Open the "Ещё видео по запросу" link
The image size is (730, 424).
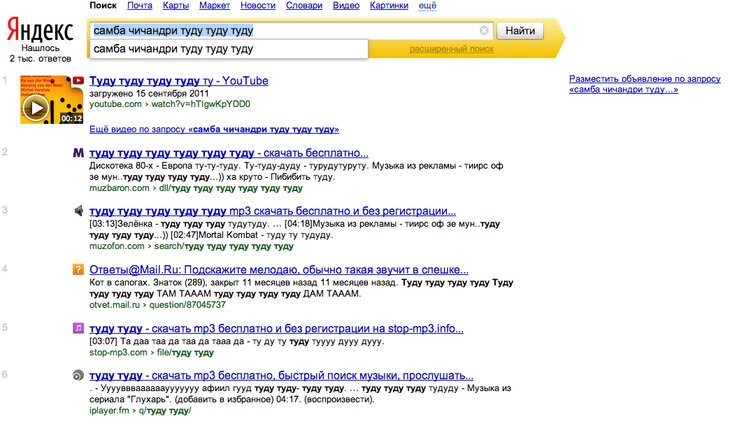click(214, 129)
